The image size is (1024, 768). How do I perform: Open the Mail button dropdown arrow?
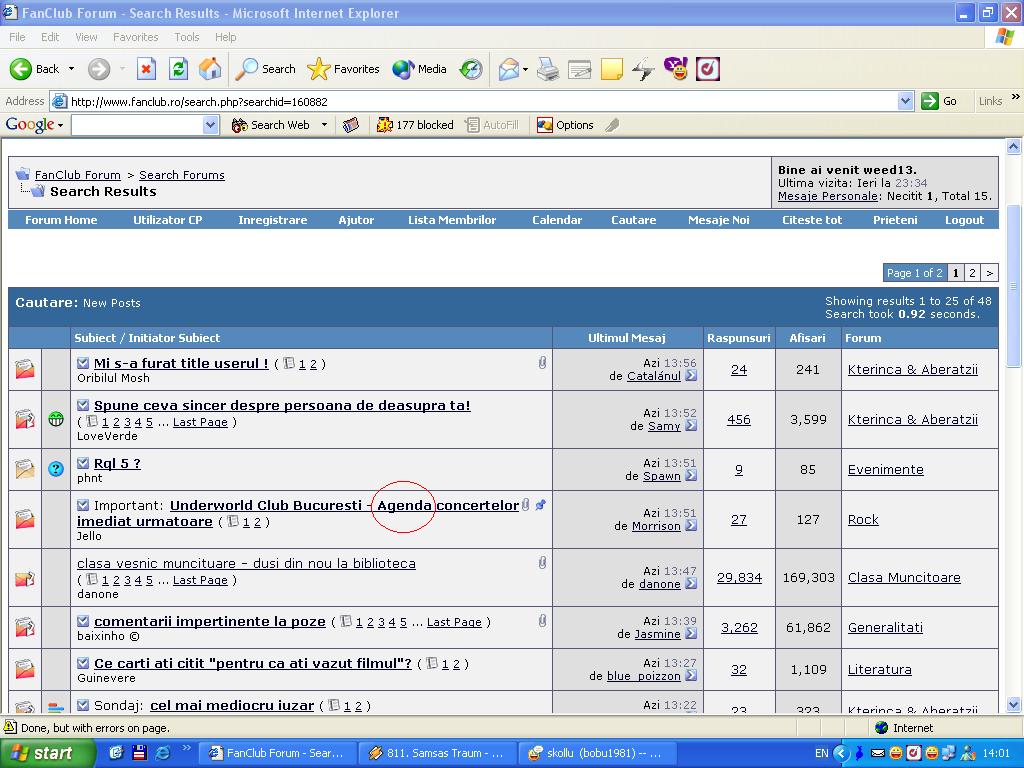[x=525, y=69]
